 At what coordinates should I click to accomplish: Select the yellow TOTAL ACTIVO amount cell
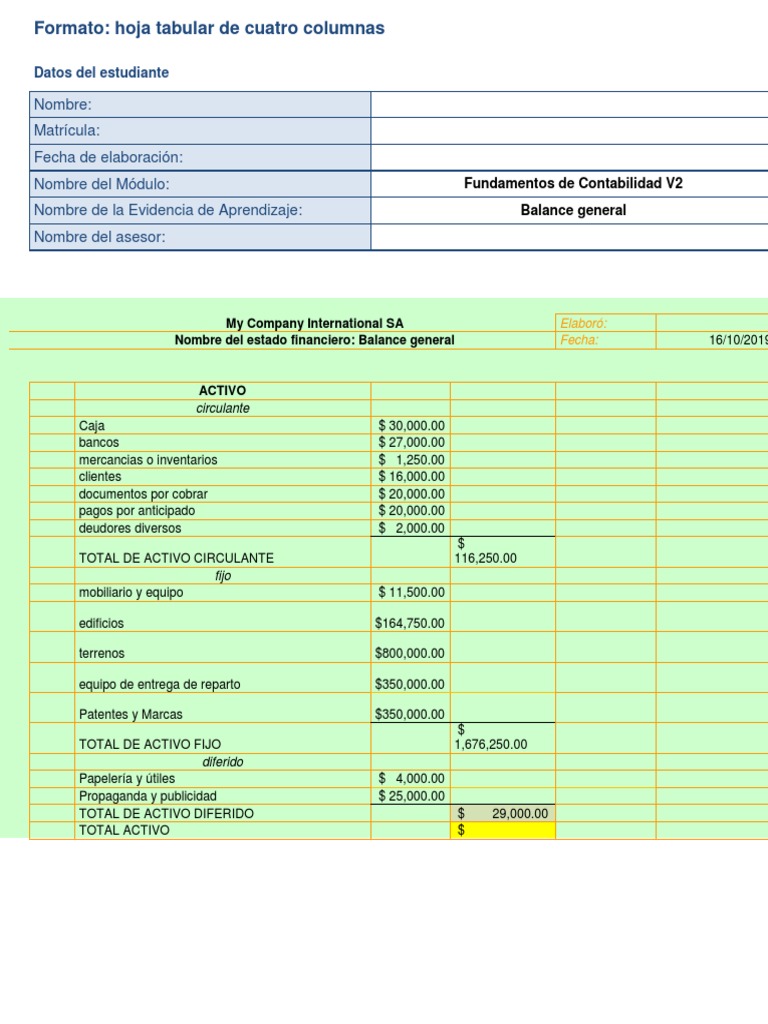(503, 830)
